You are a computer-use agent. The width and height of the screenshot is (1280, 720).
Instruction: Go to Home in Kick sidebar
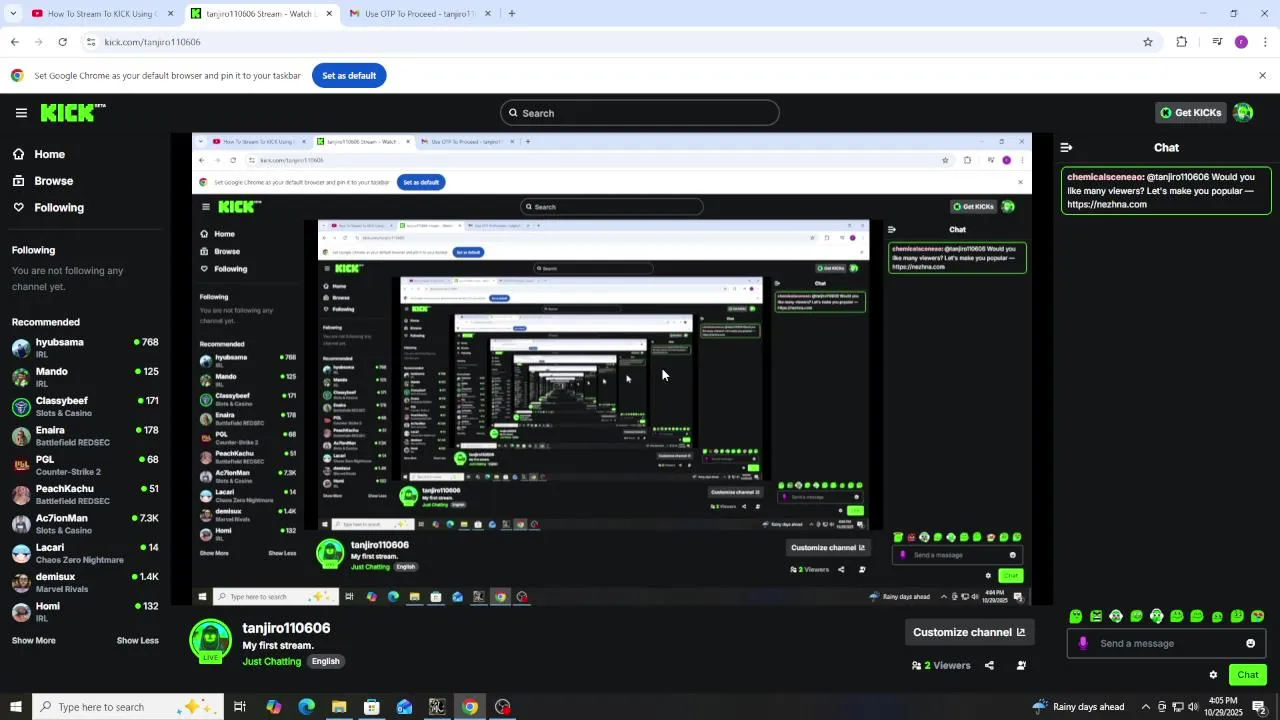[39, 154]
